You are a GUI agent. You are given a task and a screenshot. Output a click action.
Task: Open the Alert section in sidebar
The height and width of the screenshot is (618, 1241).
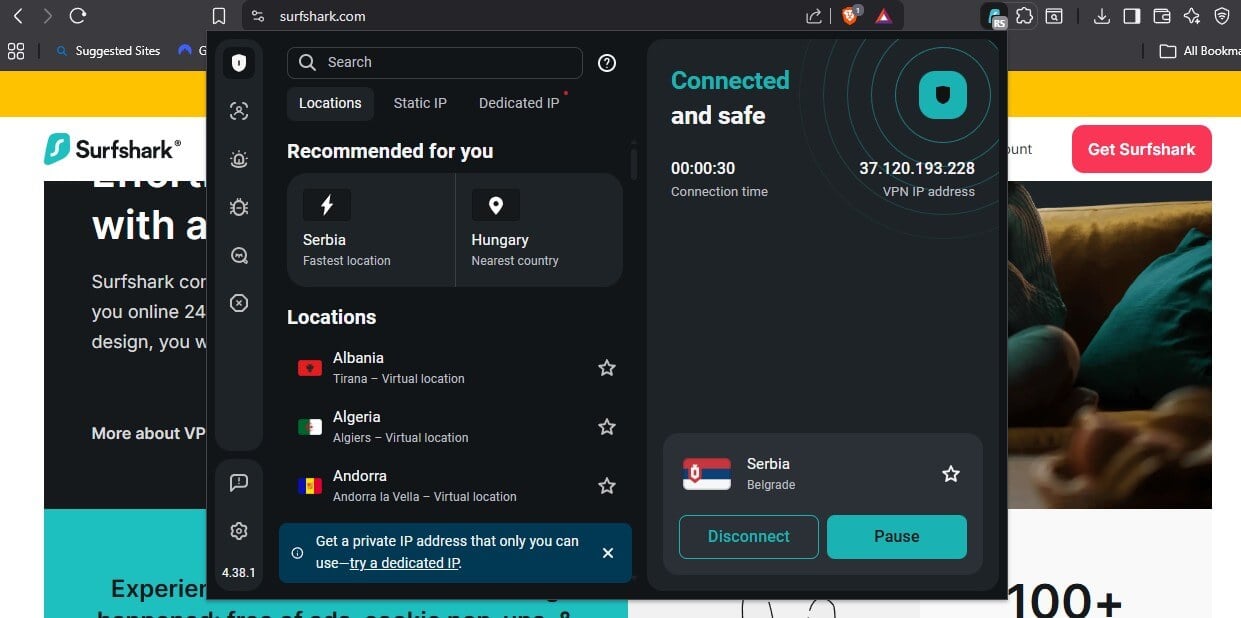[x=238, y=159]
